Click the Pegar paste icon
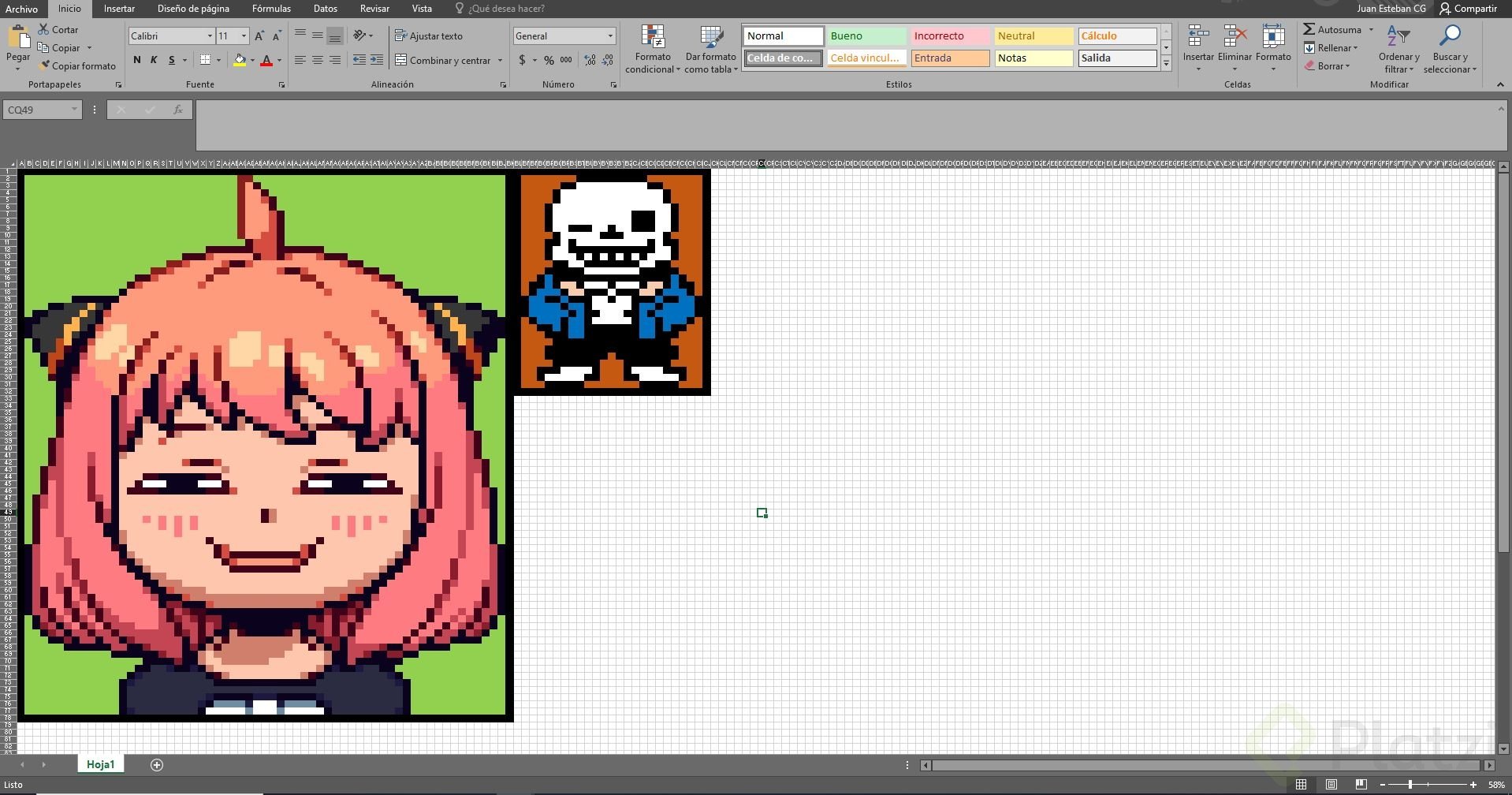 click(x=18, y=37)
